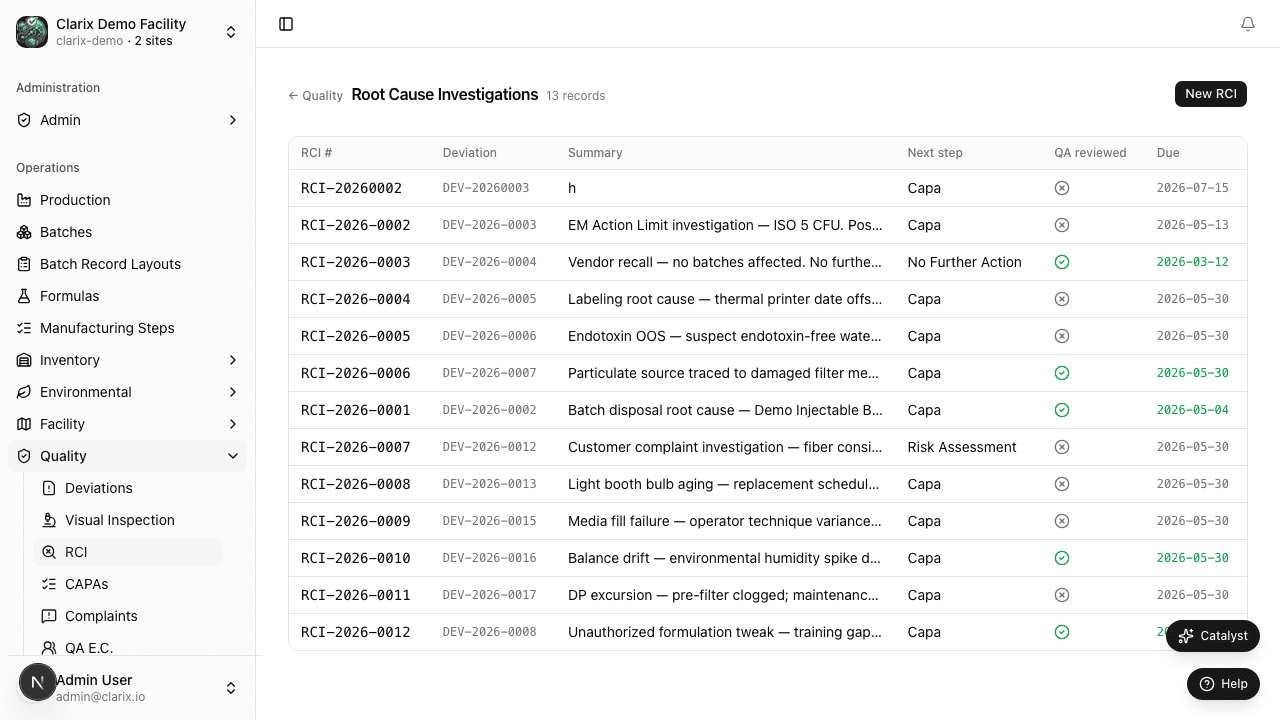This screenshot has height=720, width=1280.
Task: Click the '13 records' count label
Action: pyautogui.click(x=575, y=96)
